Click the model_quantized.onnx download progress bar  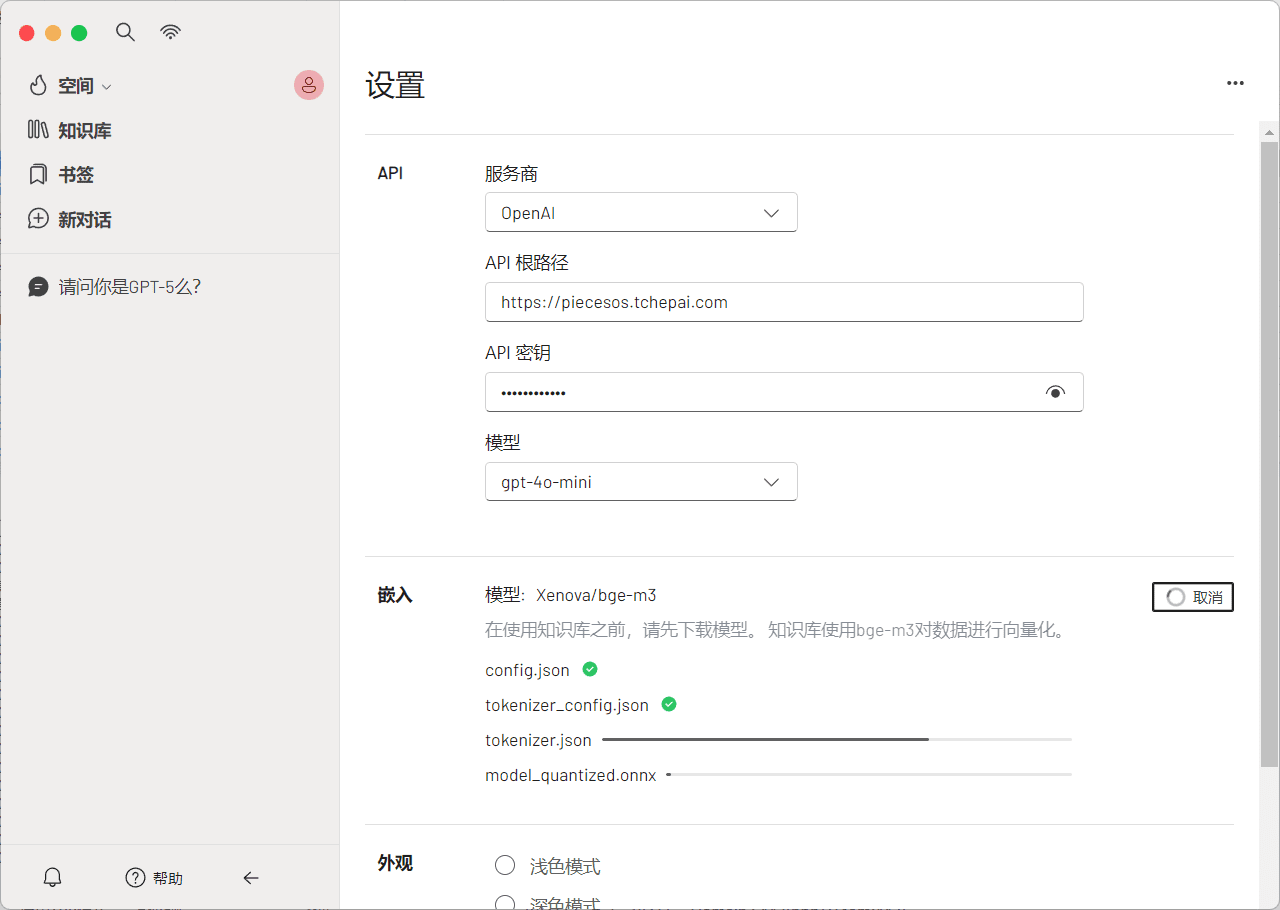[869, 774]
